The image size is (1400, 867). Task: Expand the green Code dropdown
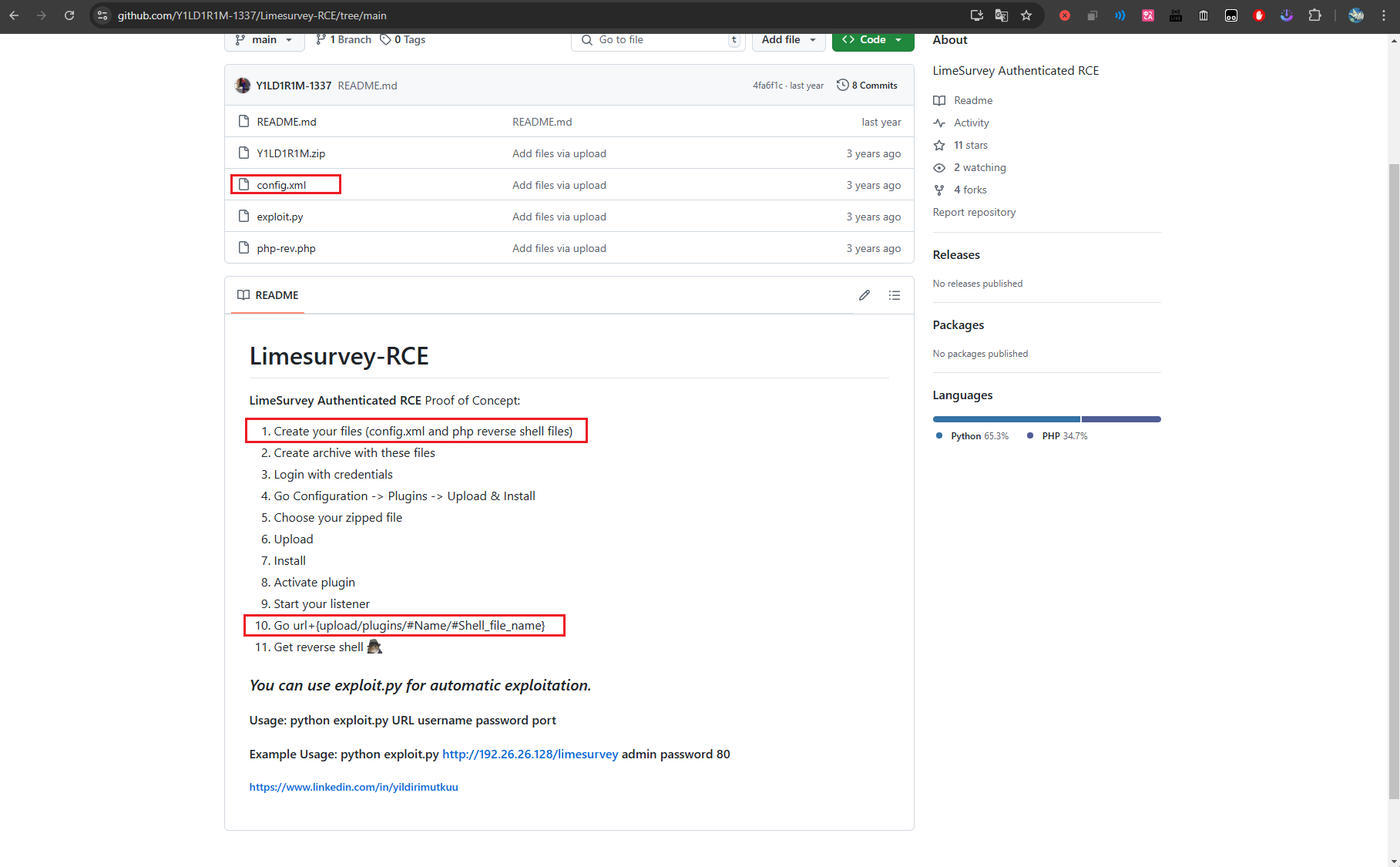(872, 40)
